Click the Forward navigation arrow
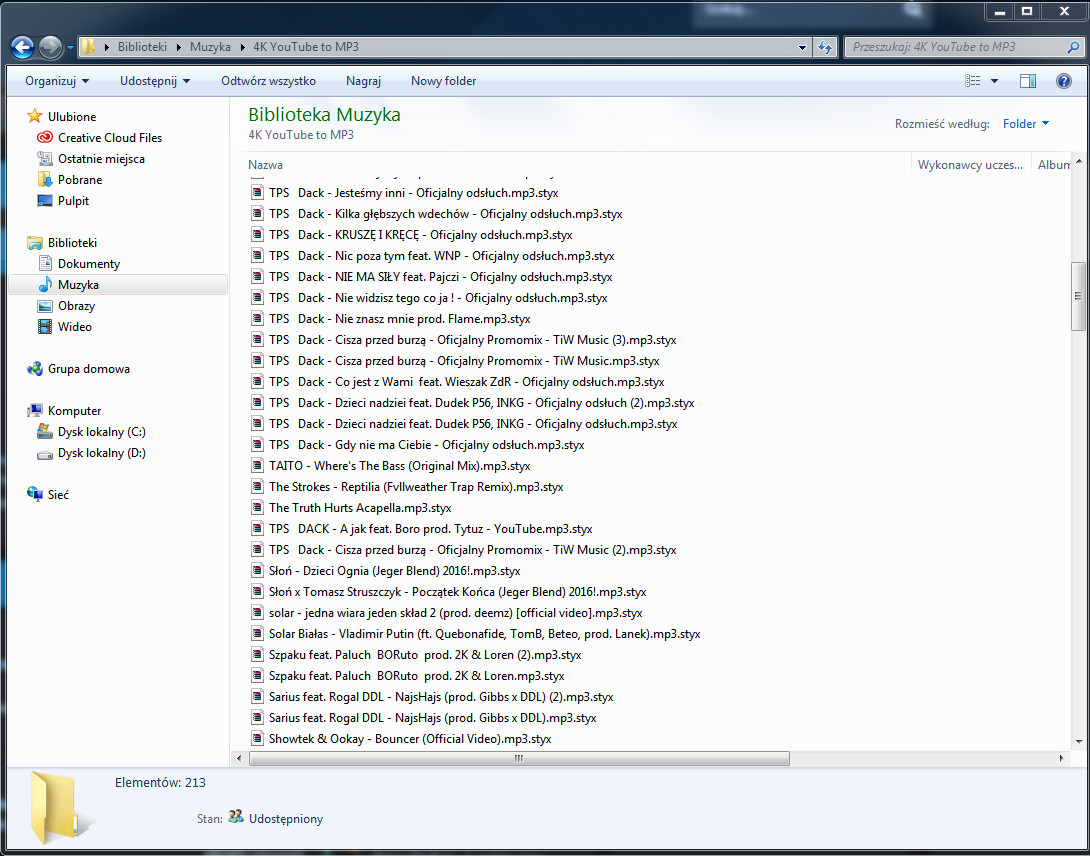The width and height of the screenshot is (1090, 856). [x=50, y=47]
